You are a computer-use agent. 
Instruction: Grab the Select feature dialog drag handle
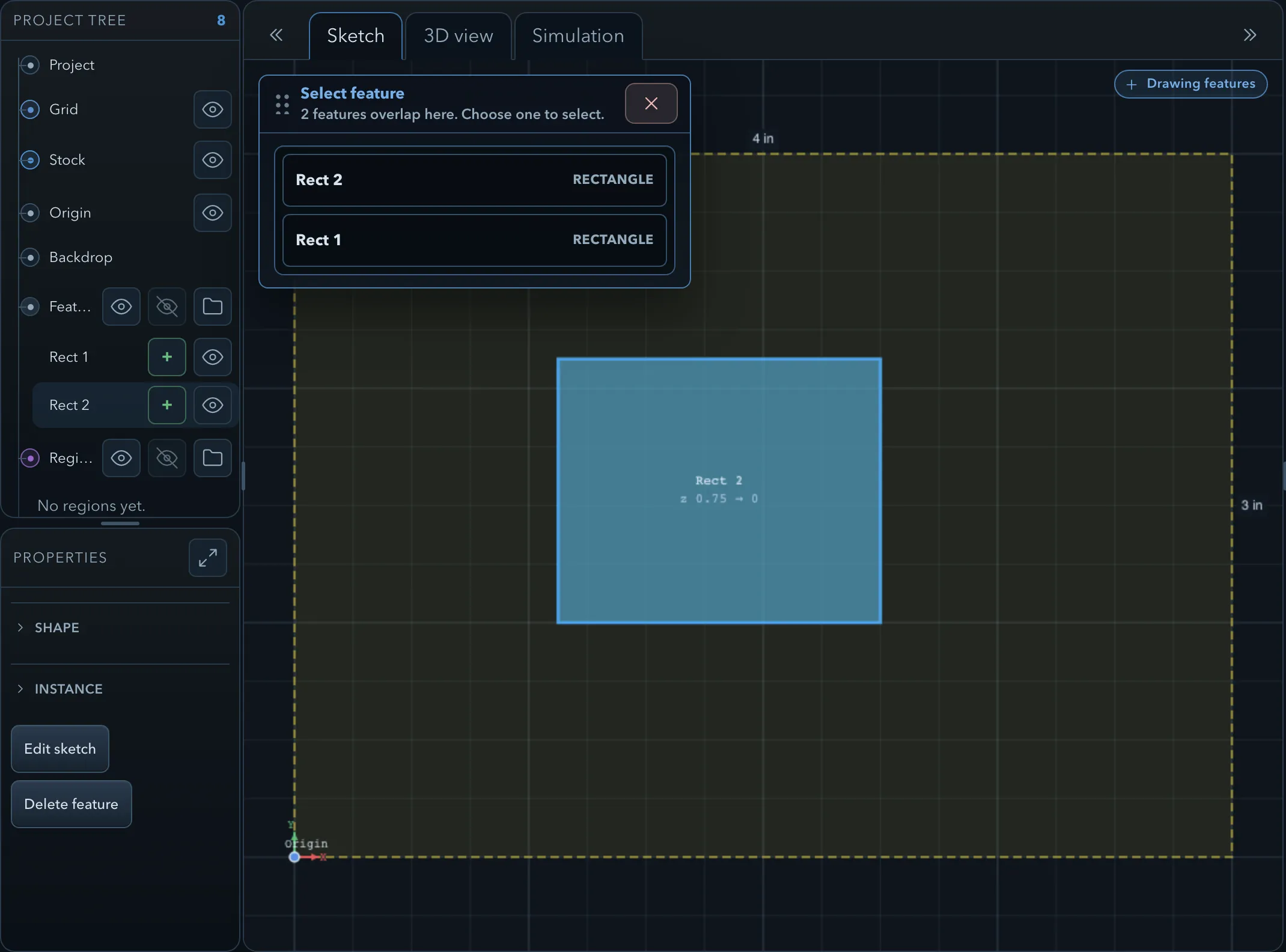pyautogui.click(x=282, y=105)
